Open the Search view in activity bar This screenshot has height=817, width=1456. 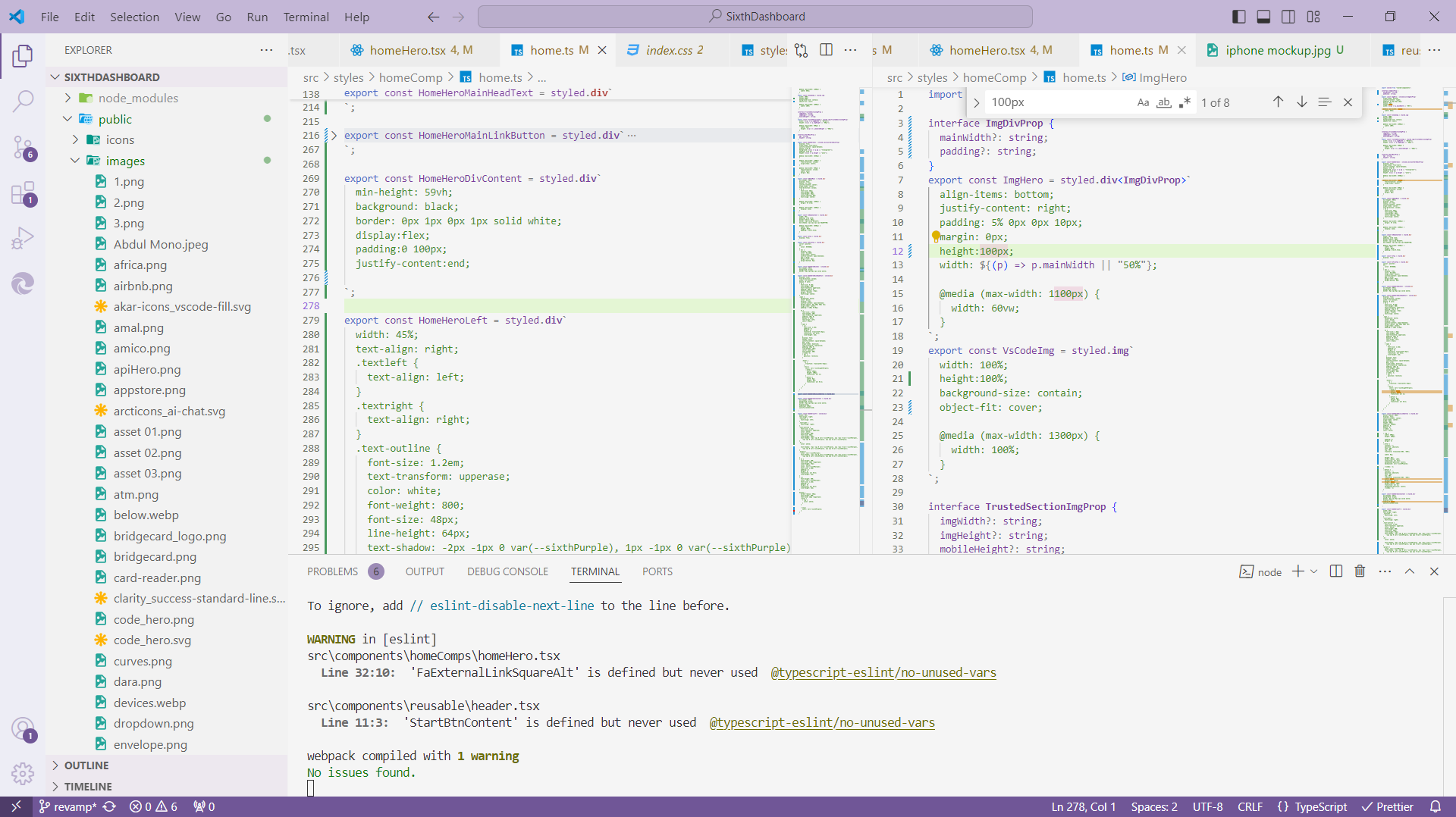coord(23,101)
